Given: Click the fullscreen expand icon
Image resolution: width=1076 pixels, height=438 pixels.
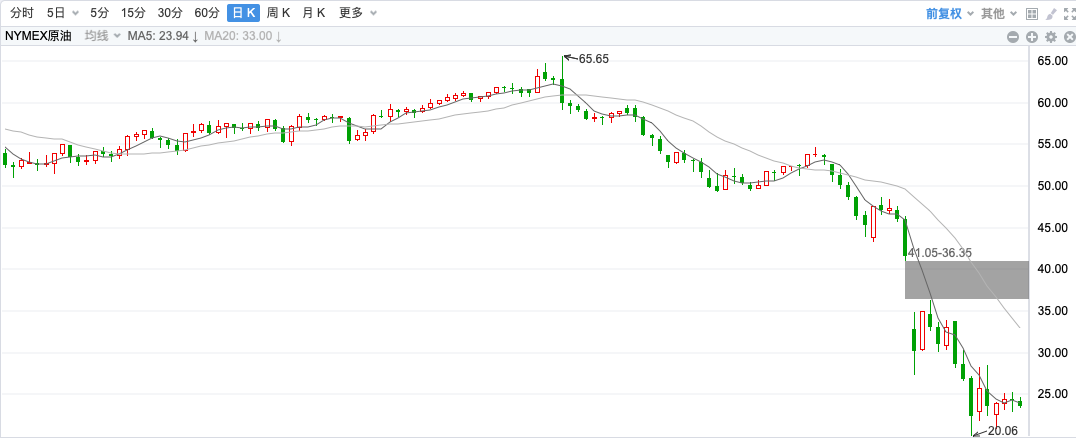Looking at the screenshot, I should pos(1070,14).
